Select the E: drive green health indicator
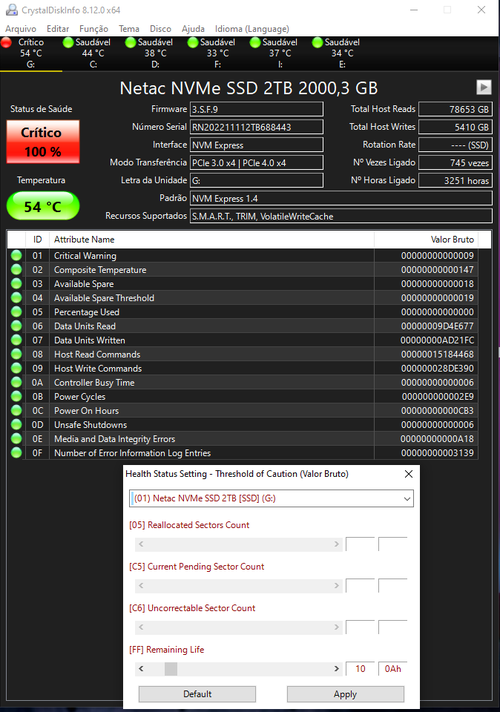The height and width of the screenshot is (712, 500). 317,42
